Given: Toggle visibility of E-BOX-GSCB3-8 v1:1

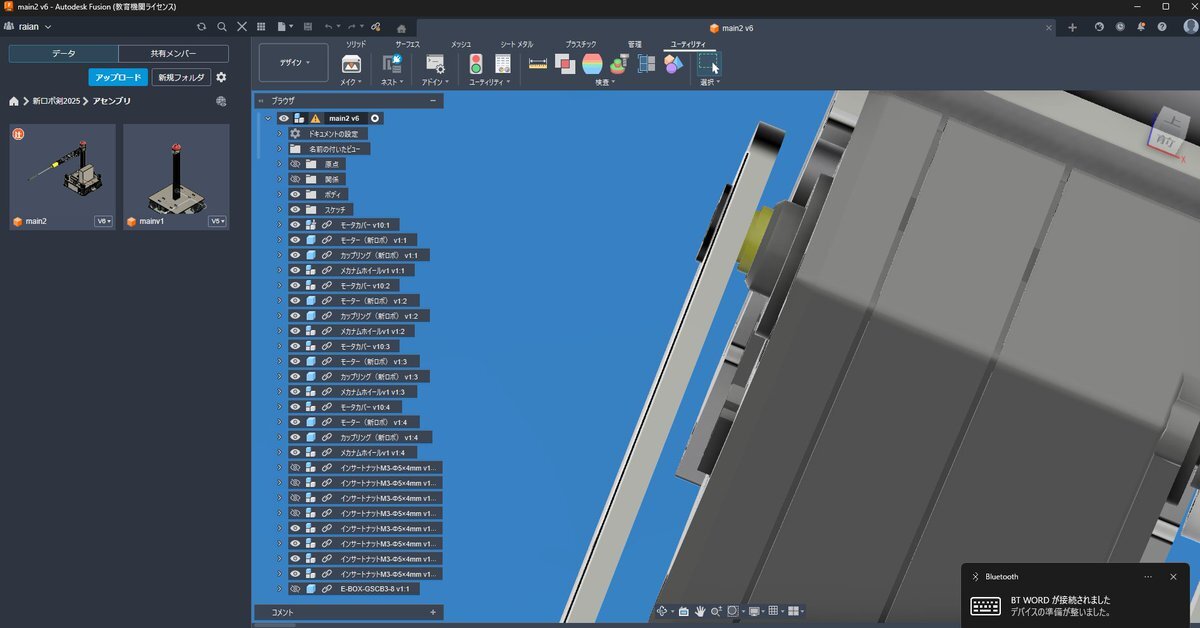Looking at the screenshot, I should (295, 589).
